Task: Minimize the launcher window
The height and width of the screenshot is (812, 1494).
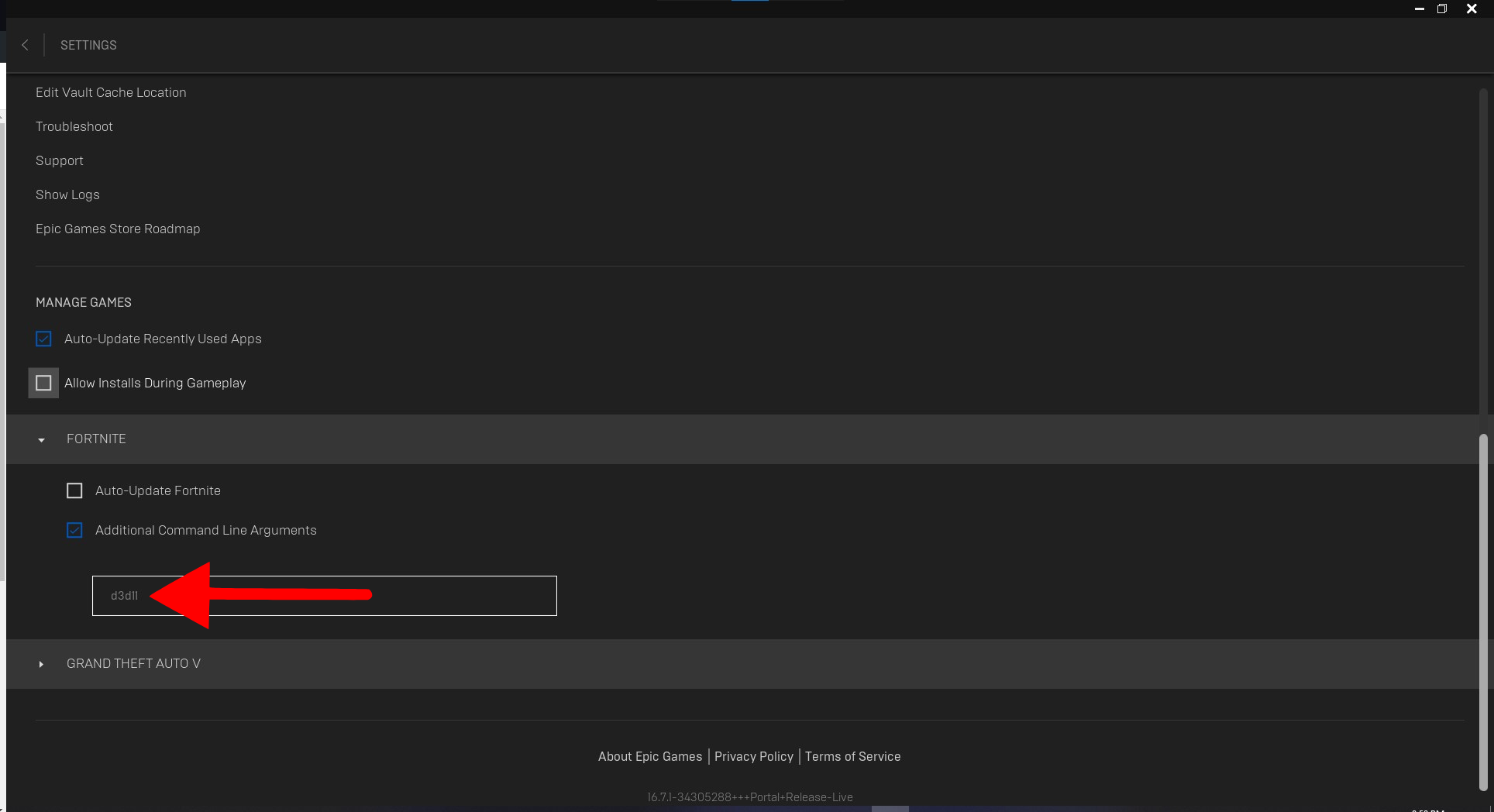Action: 1420,9
